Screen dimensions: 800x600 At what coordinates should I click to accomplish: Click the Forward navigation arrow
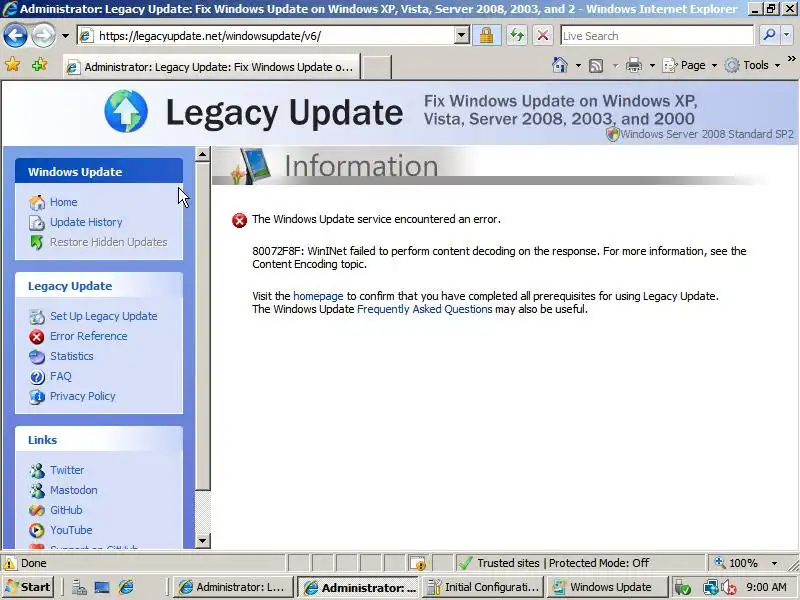[x=43, y=36]
